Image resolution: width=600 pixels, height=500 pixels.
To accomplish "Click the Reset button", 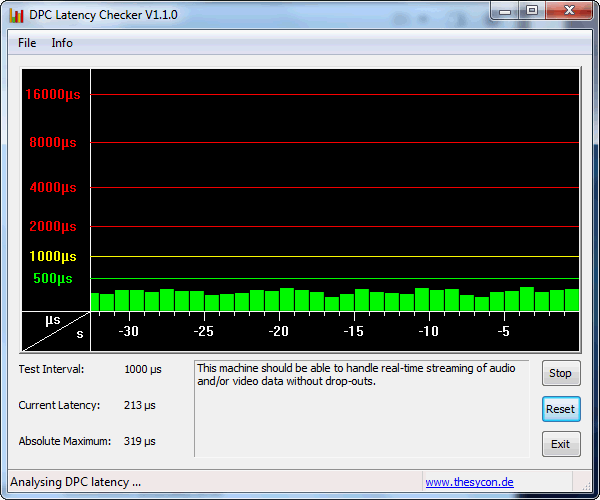I will coord(561,409).
